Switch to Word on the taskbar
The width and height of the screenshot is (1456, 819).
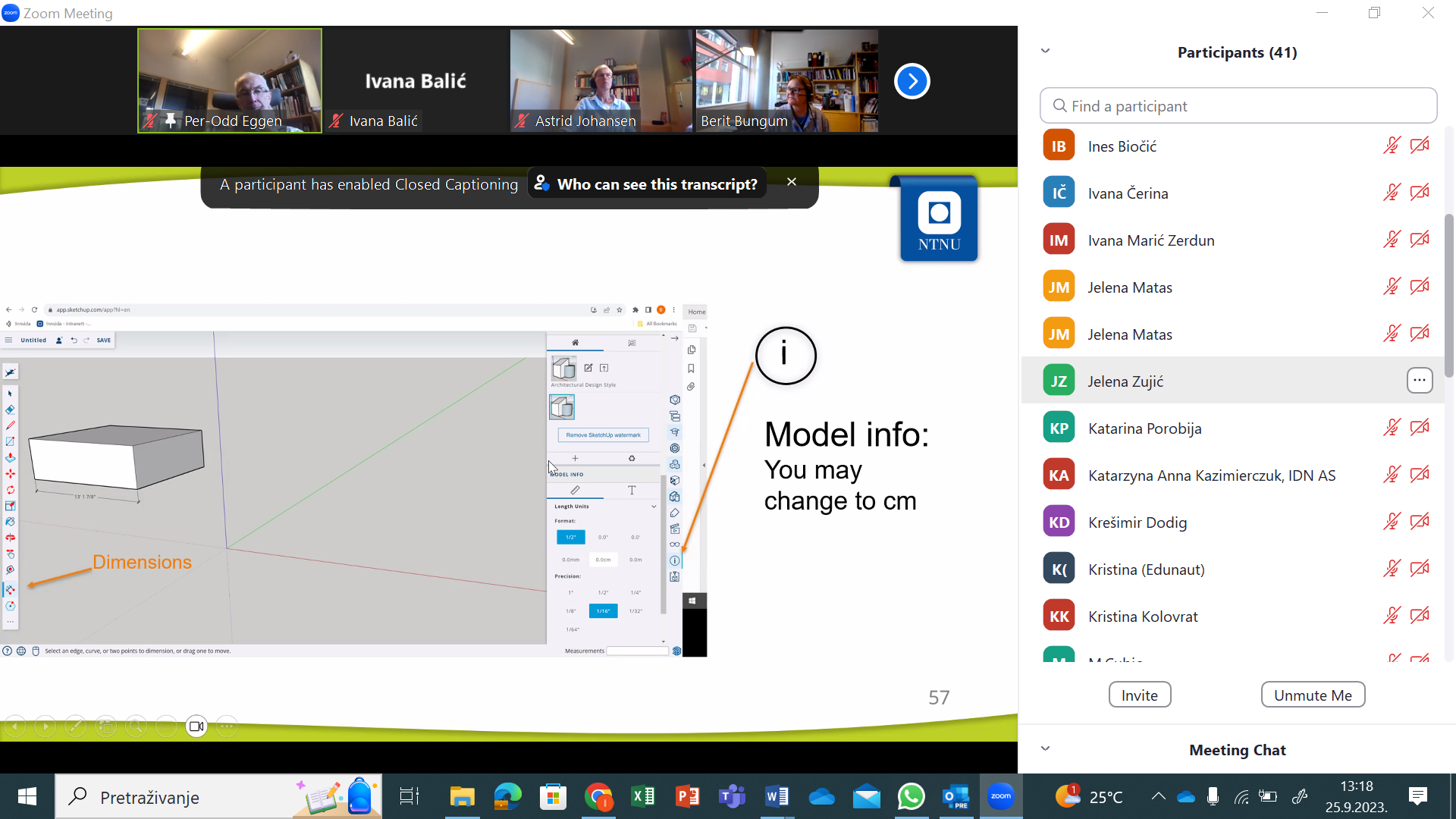(777, 796)
